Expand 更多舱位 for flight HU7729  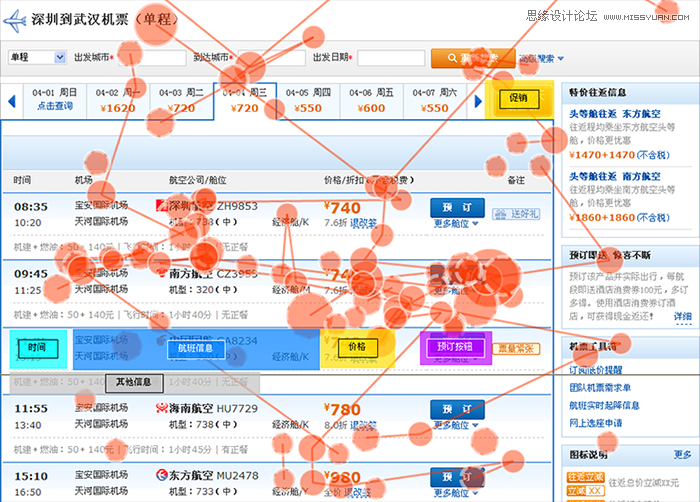click(456, 425)
